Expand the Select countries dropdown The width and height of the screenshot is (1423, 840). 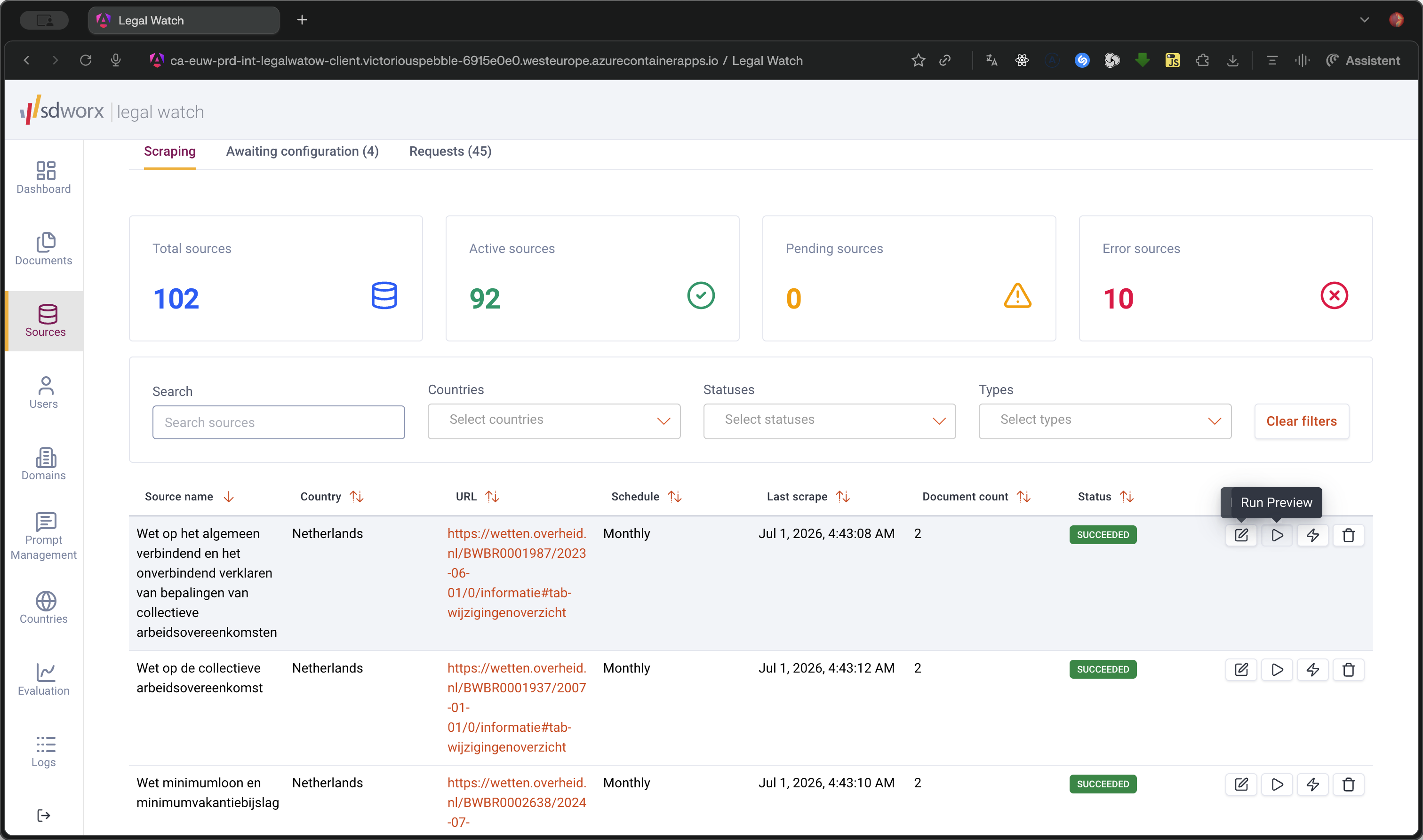click(x=554, y=420)
